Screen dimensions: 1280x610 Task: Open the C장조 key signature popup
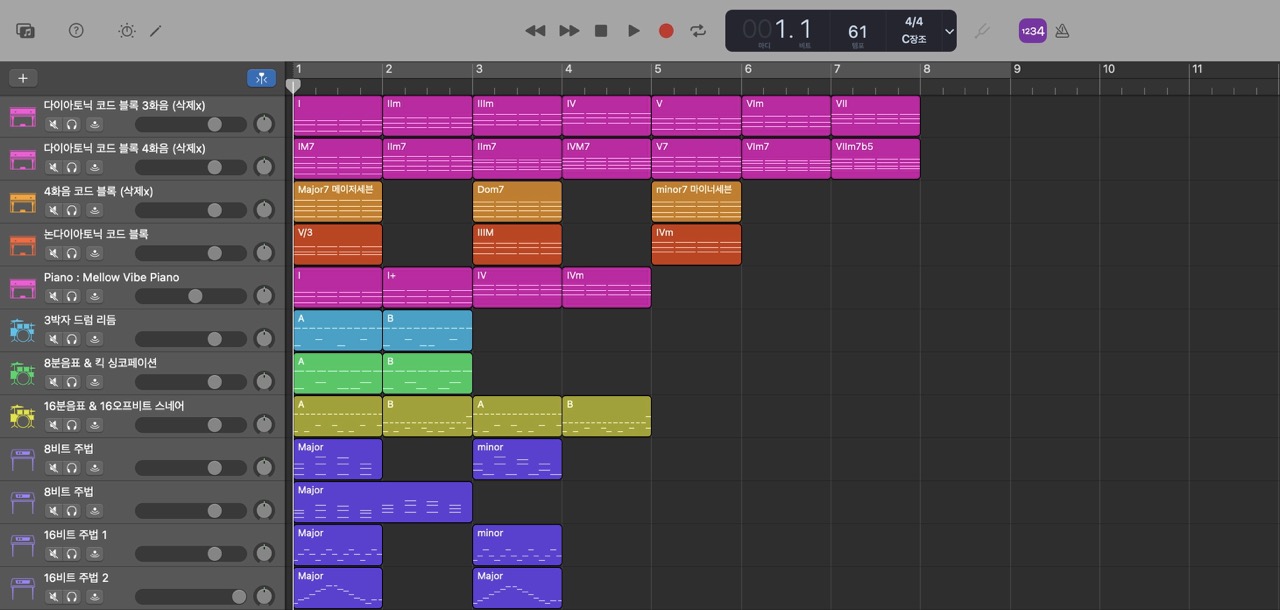(x=914, y=40)
